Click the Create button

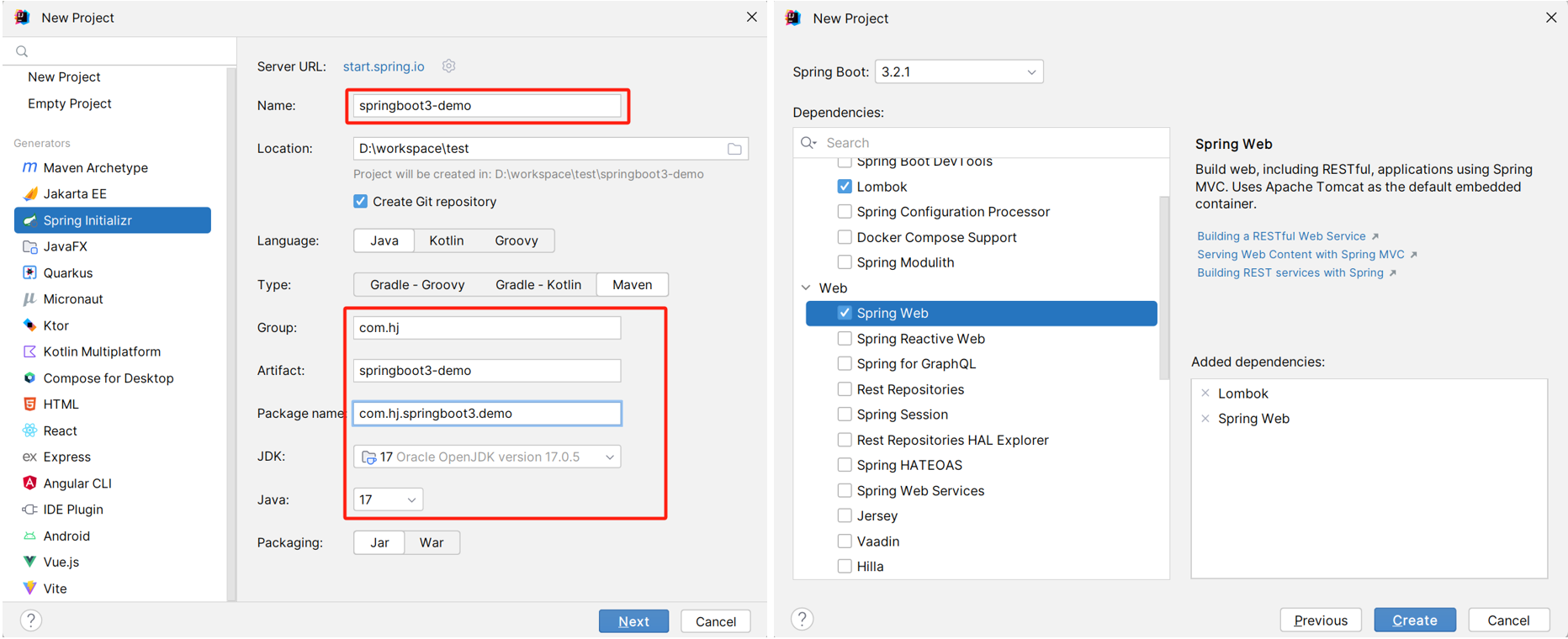[1415, 620]
